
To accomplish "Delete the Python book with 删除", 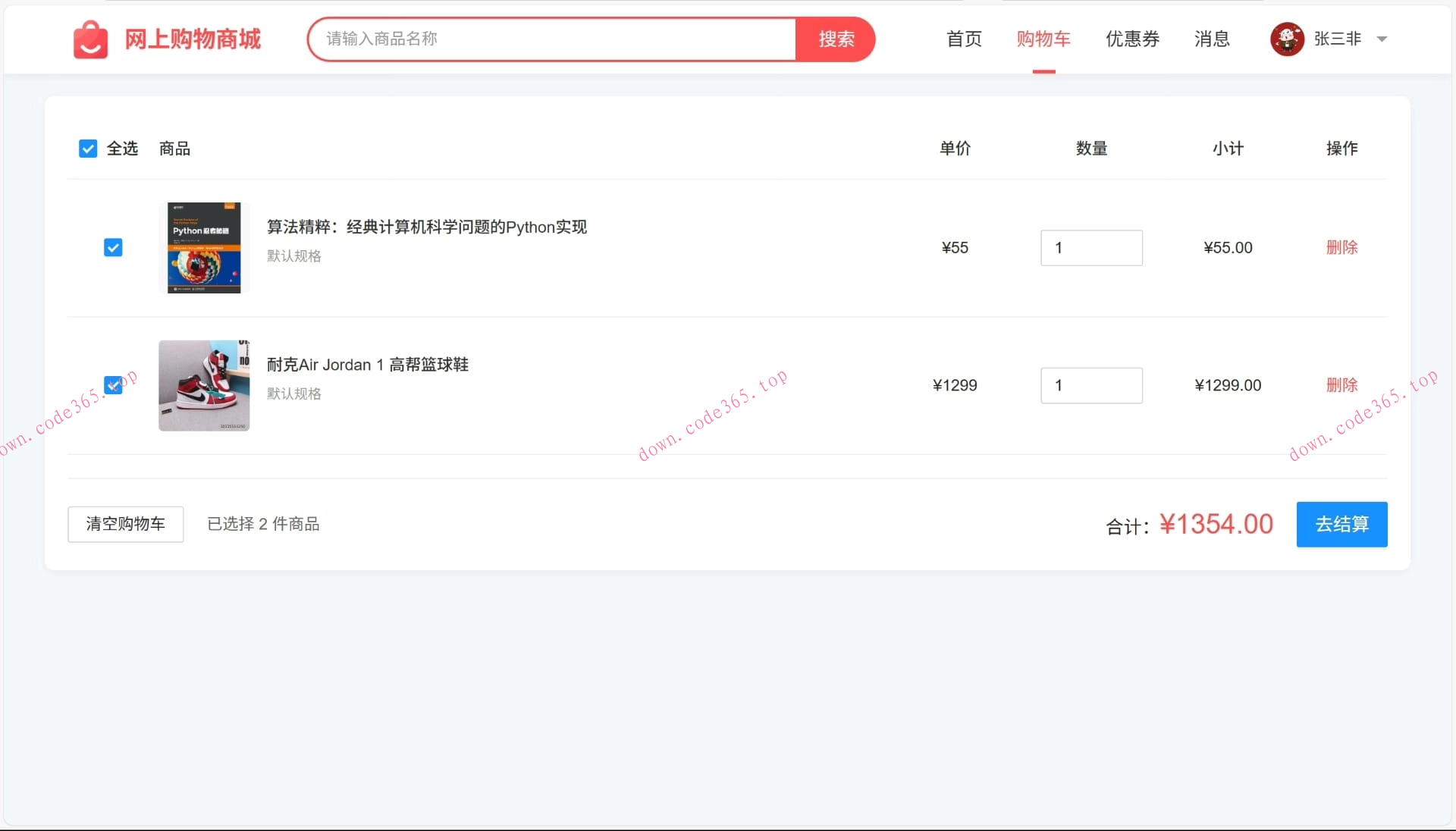I will (x=1342, y=247).
